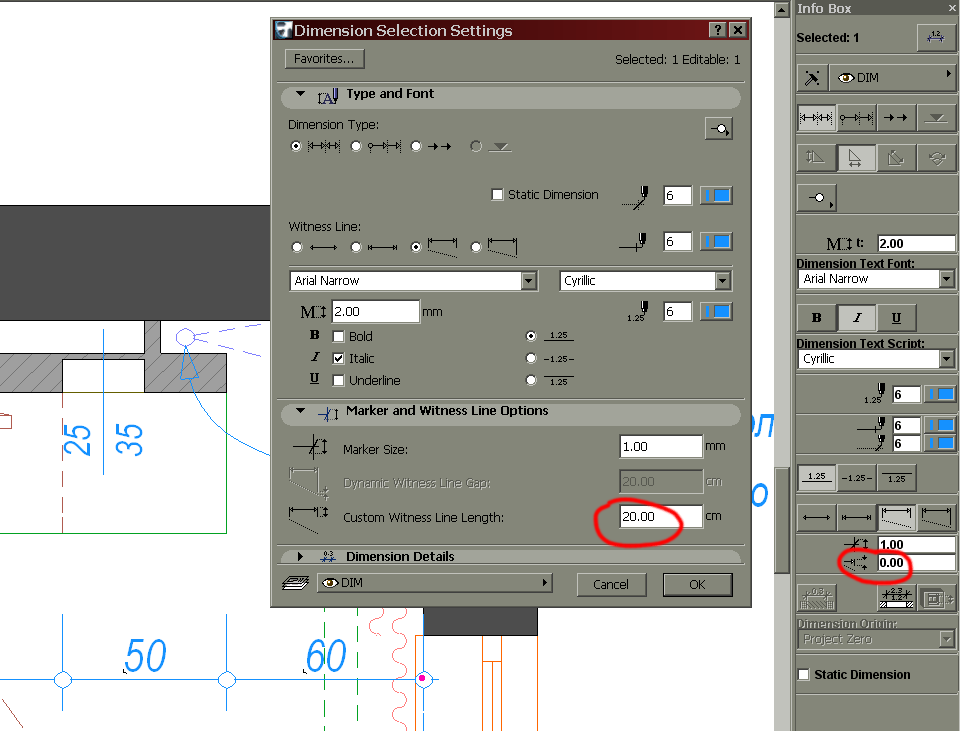Image resolution: width=960 pixels, height=731 pixels.
Task: Select no witness line radio option
Action: point(297,247)
